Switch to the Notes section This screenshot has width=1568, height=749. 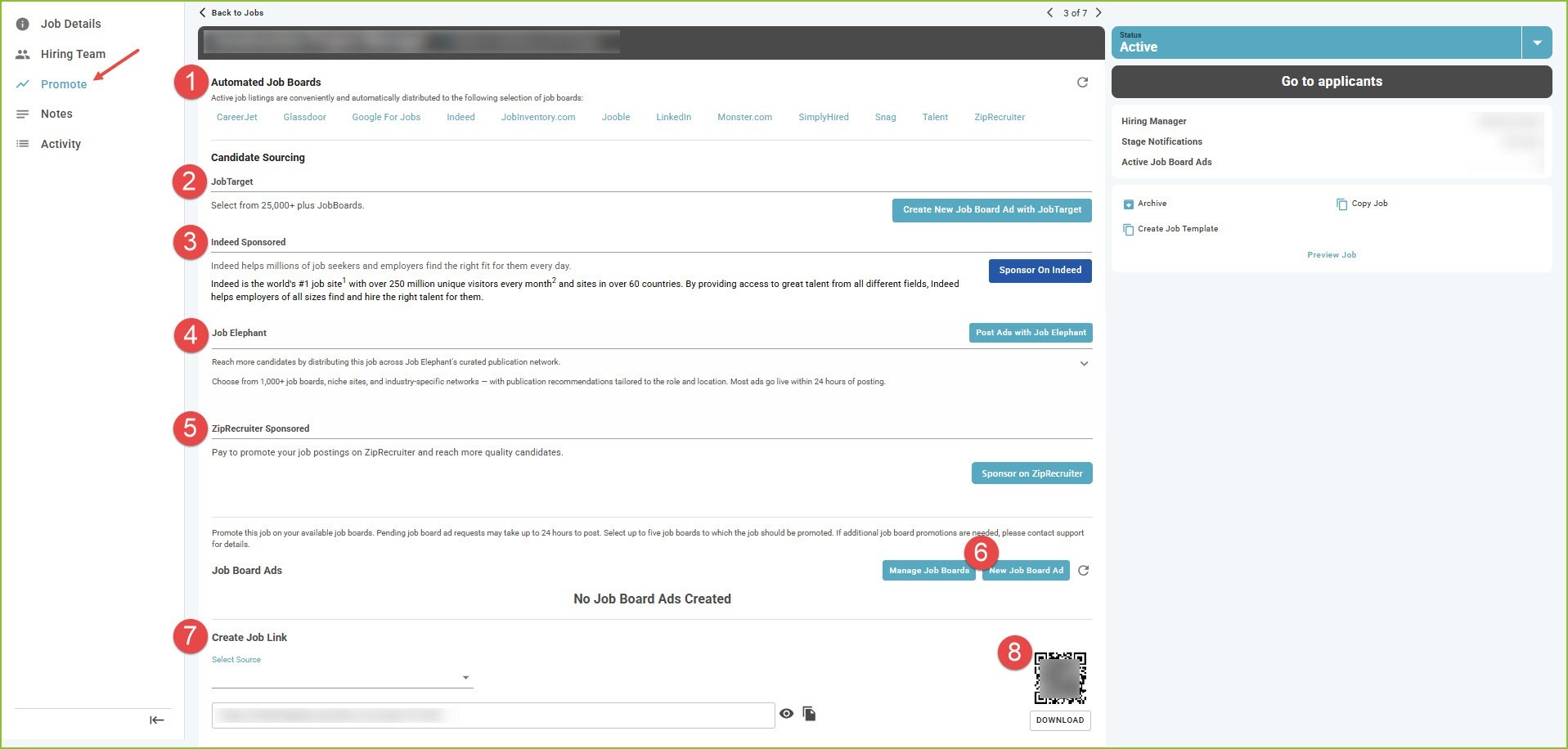pyautogui.click(x=56, y=114)
